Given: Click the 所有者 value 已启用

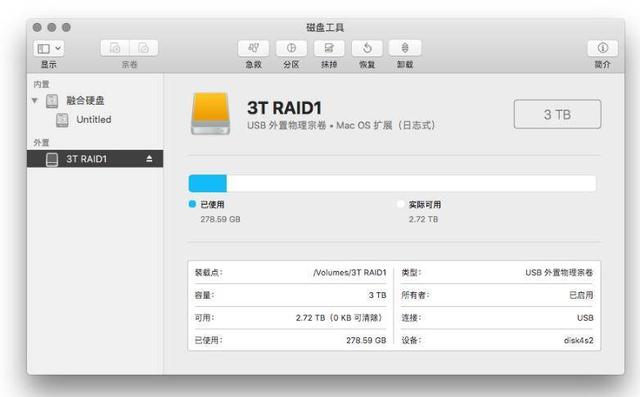Looking at the screenshot, I should (x=581, y=295).
